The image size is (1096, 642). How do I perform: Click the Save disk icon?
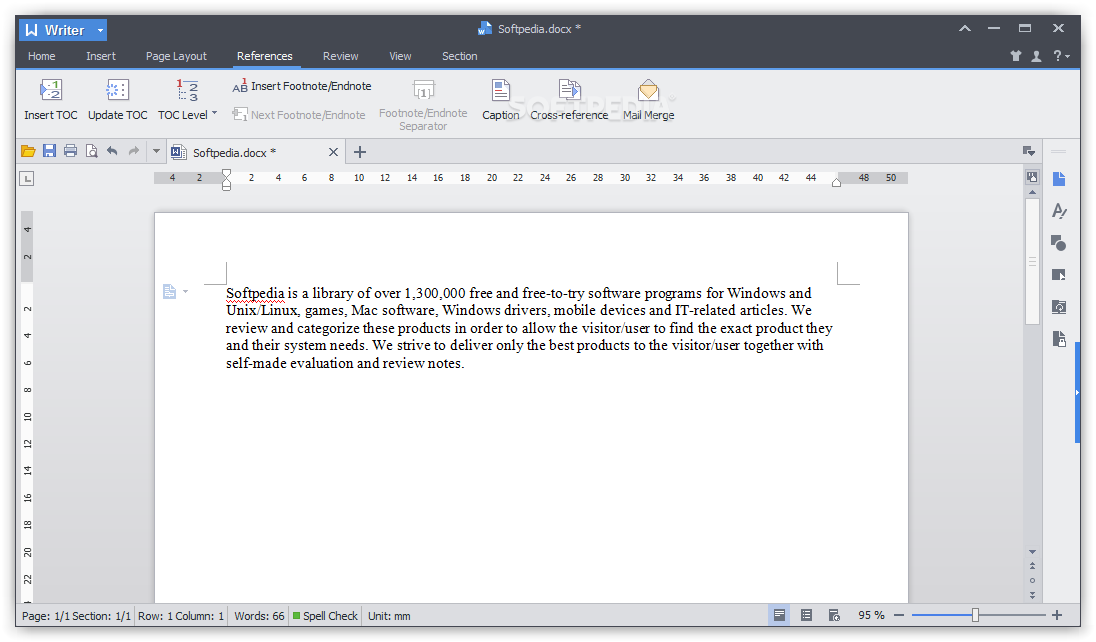(x=49, y=151)
